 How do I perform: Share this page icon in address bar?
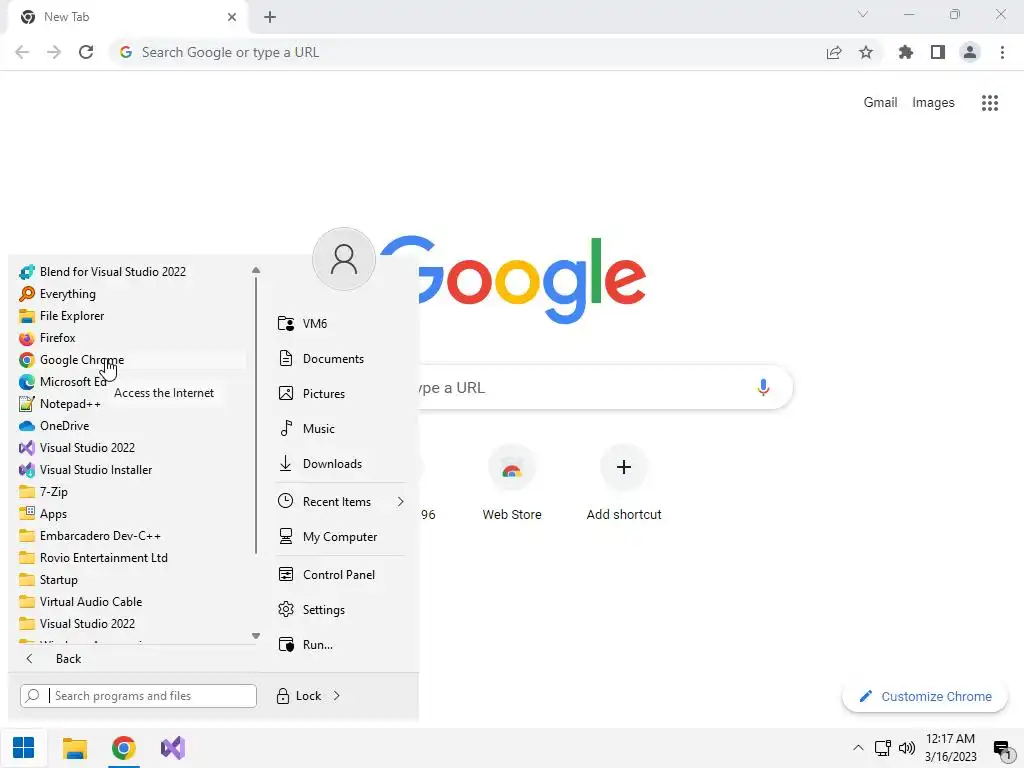click(834, 52)
